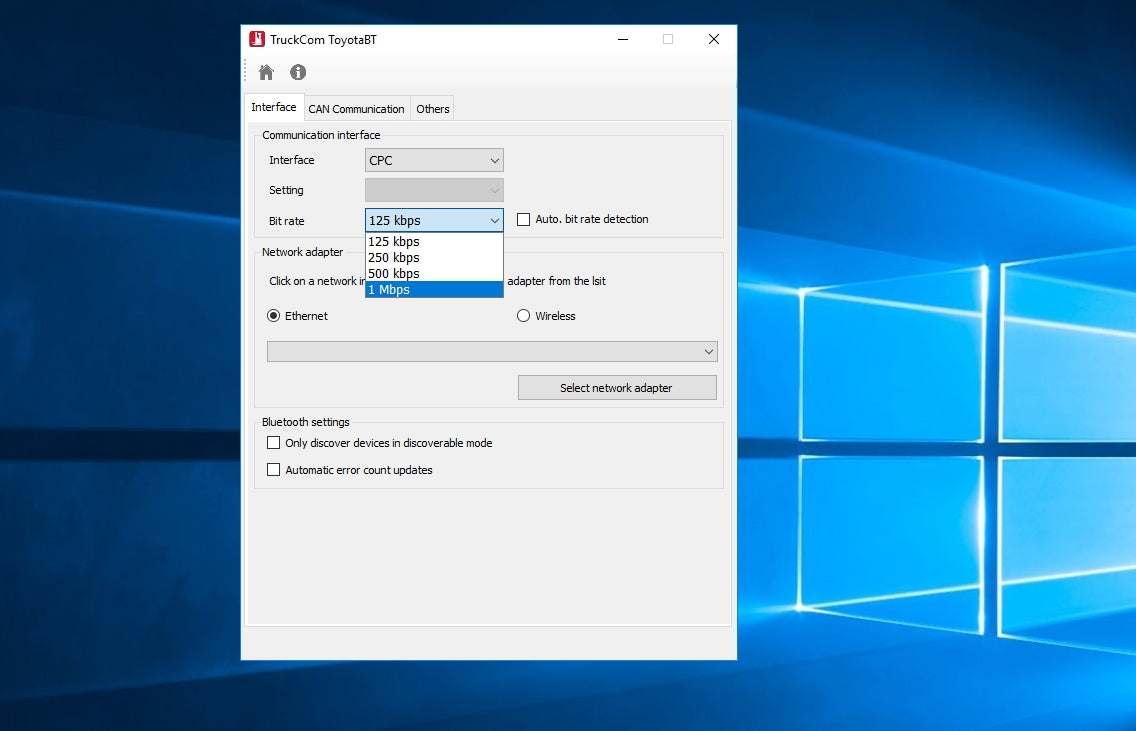1136x731 pixels.
Task: Check Only discover devices in discoverable mode
Action: 273,443
